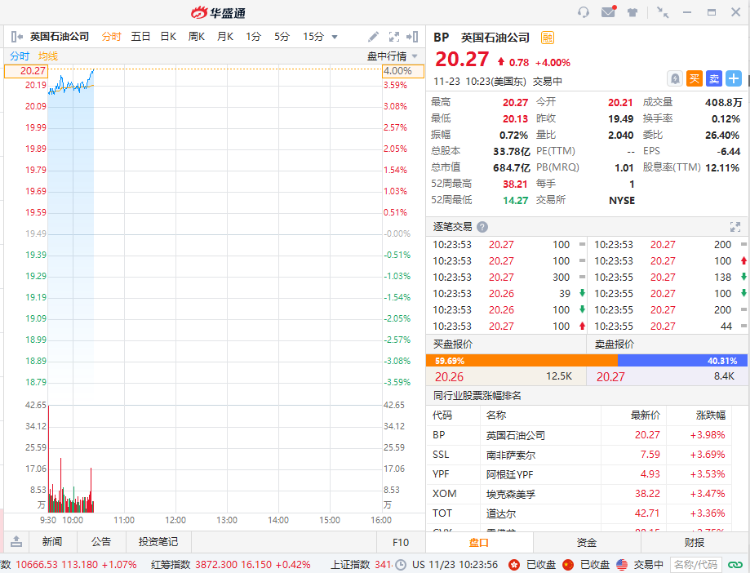This screenshot has height=573, width=750.
Task: Click the 名称/代码 search field
Action: (x=696, y=564)
